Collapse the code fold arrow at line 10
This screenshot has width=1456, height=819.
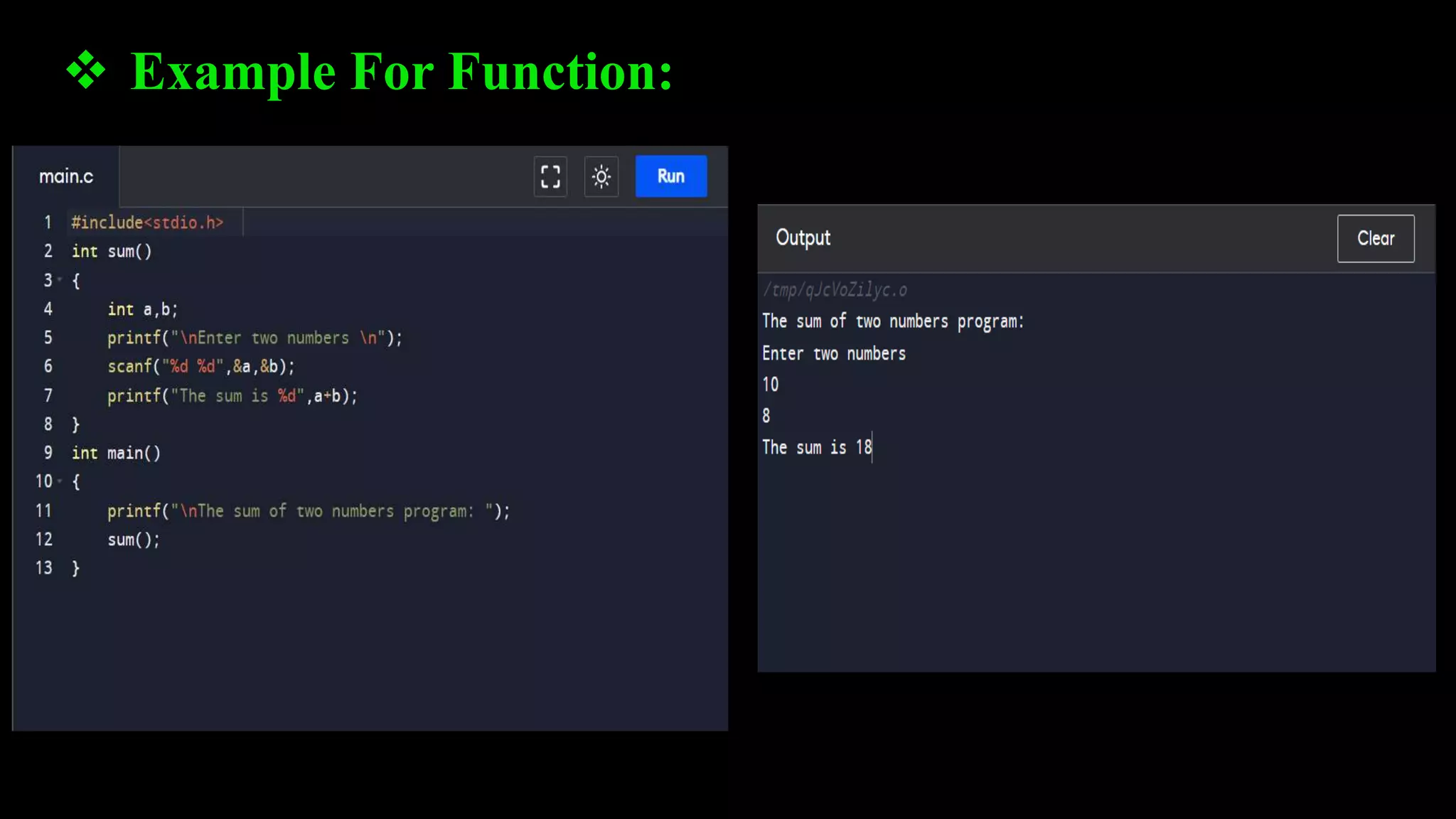[x=60, y=481]
